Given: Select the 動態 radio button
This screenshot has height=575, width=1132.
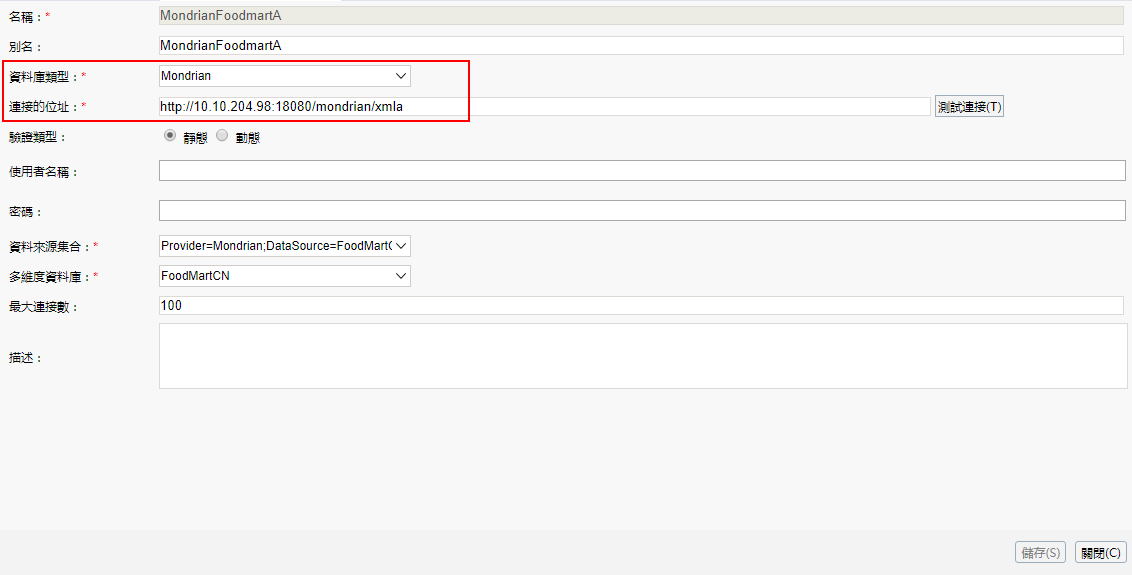Looking at the screenshot, I should (x=222, y=137).
